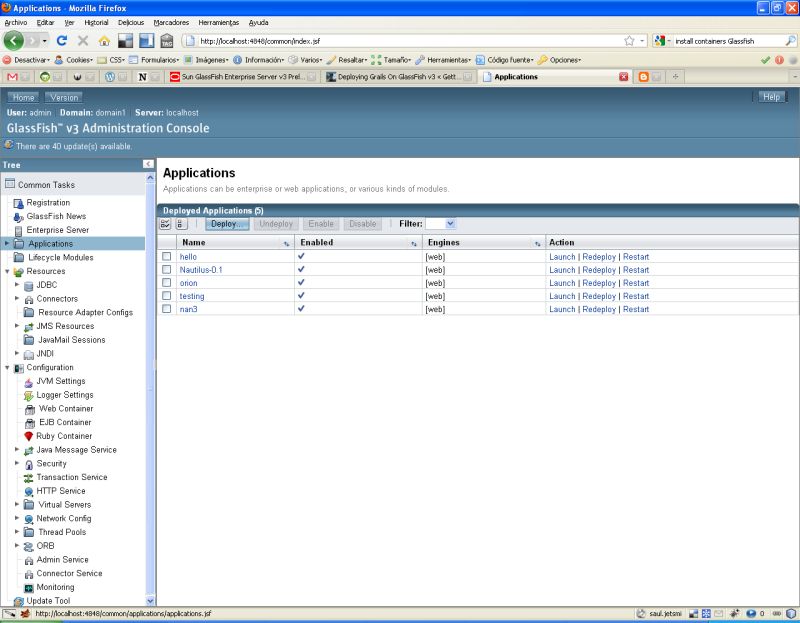This screenshot has width=800, height=623.
Task: Click the Monitoring icon in tree
Action: coord(29,587)
